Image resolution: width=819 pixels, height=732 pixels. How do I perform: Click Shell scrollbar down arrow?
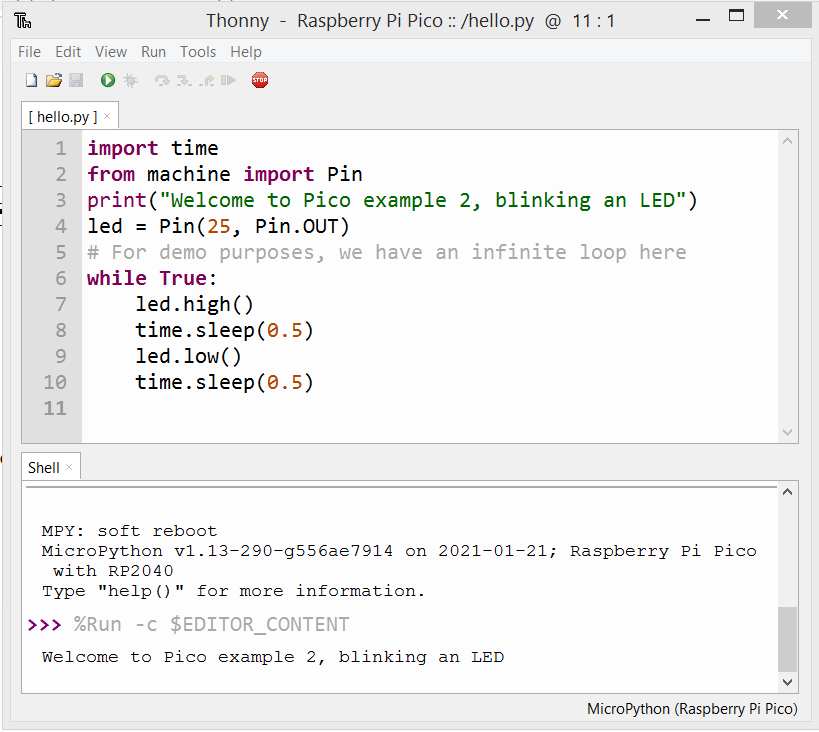pos(788,682)
